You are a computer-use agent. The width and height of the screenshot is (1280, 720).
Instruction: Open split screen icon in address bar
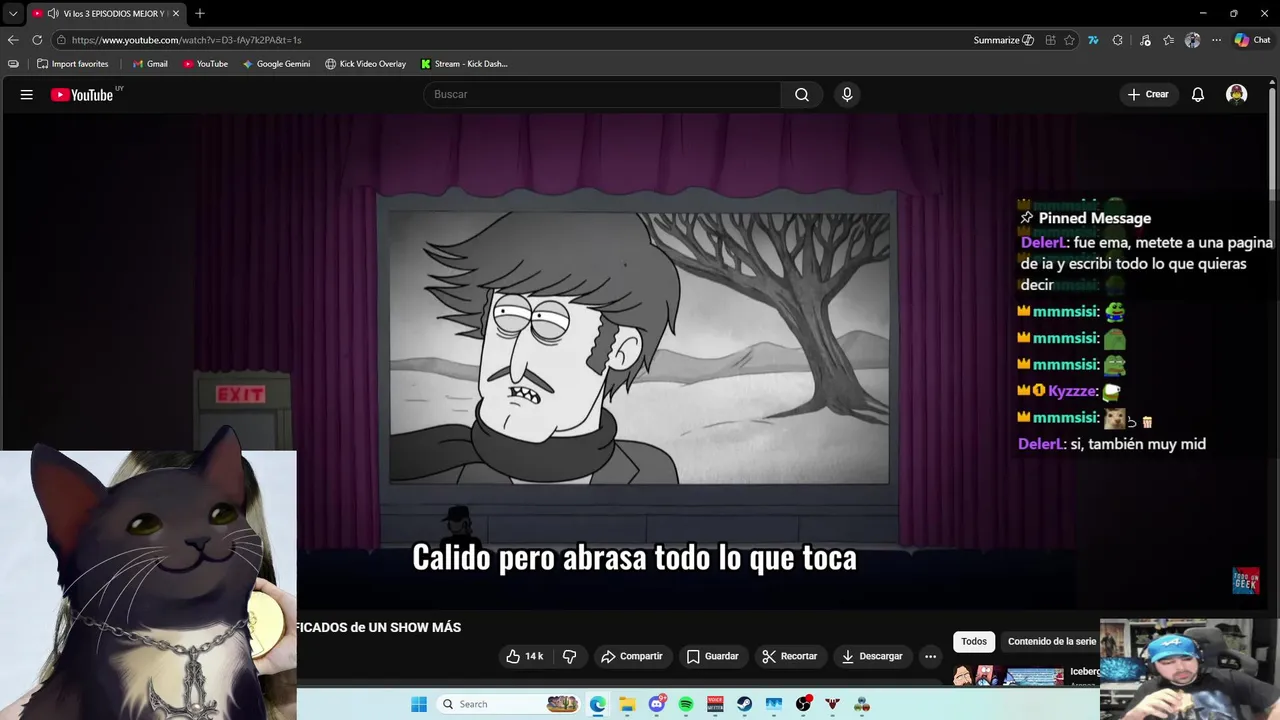(x=1050, y=40)
